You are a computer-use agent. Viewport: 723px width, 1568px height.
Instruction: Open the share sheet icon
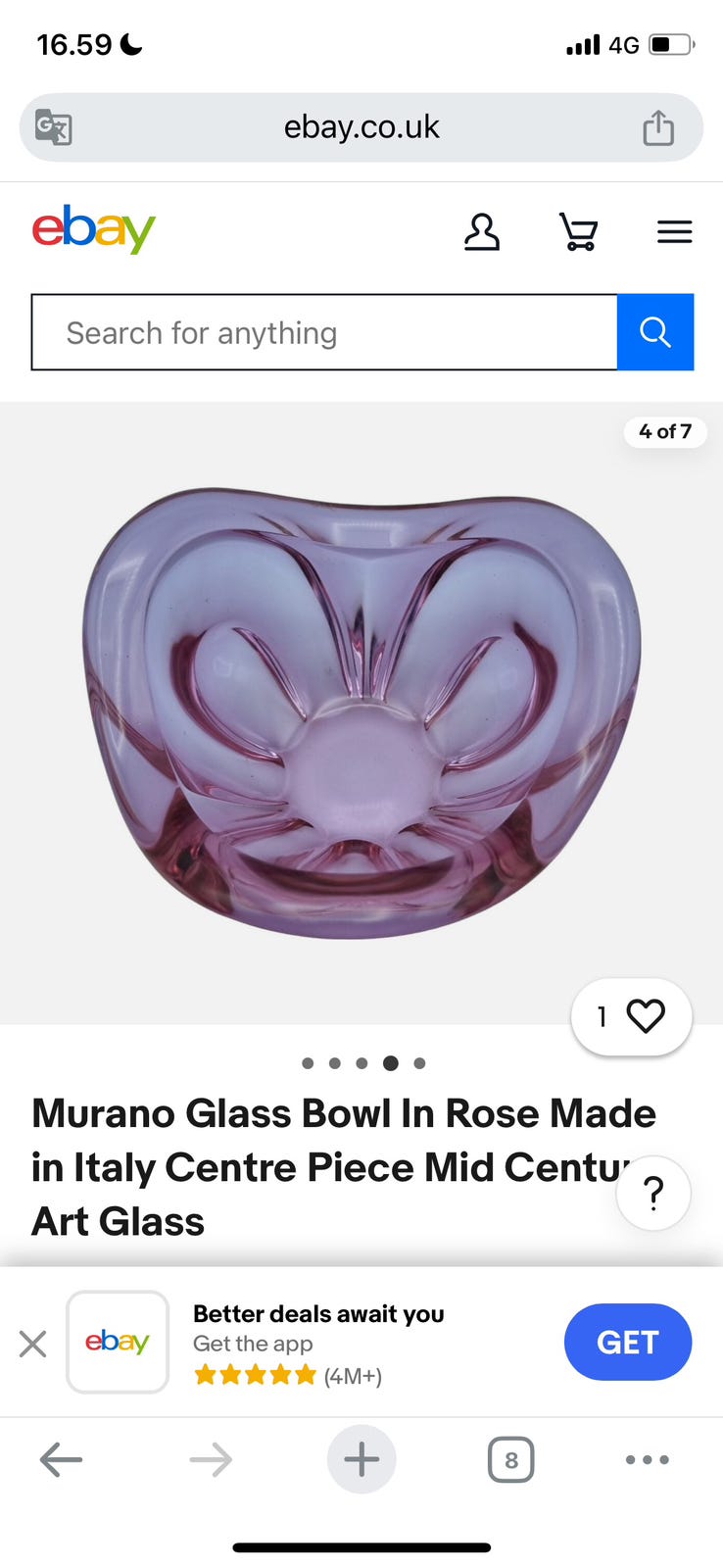pyautogui.click(x=658, y=127)
